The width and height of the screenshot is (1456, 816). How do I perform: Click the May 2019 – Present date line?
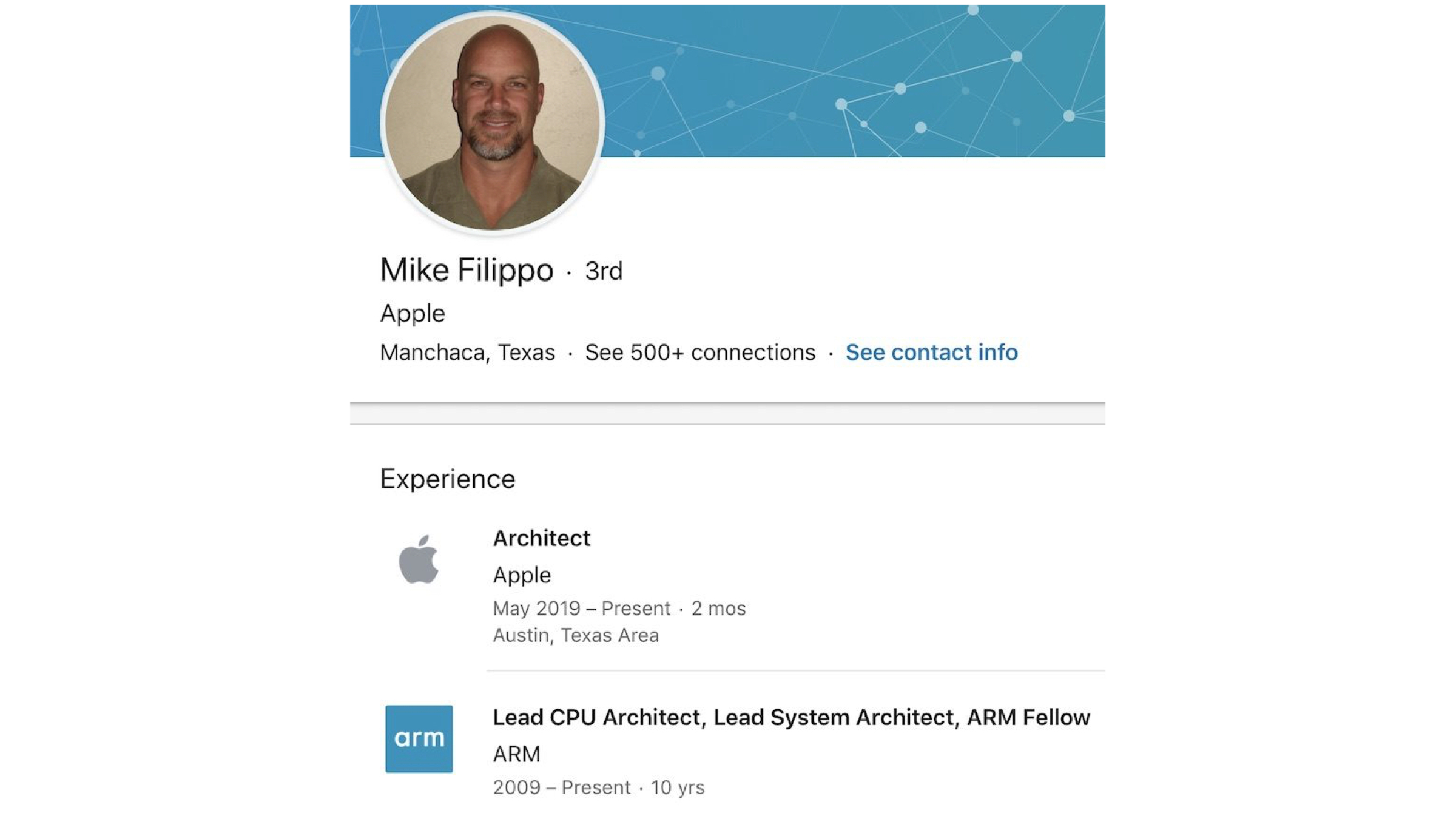(581, 608)
